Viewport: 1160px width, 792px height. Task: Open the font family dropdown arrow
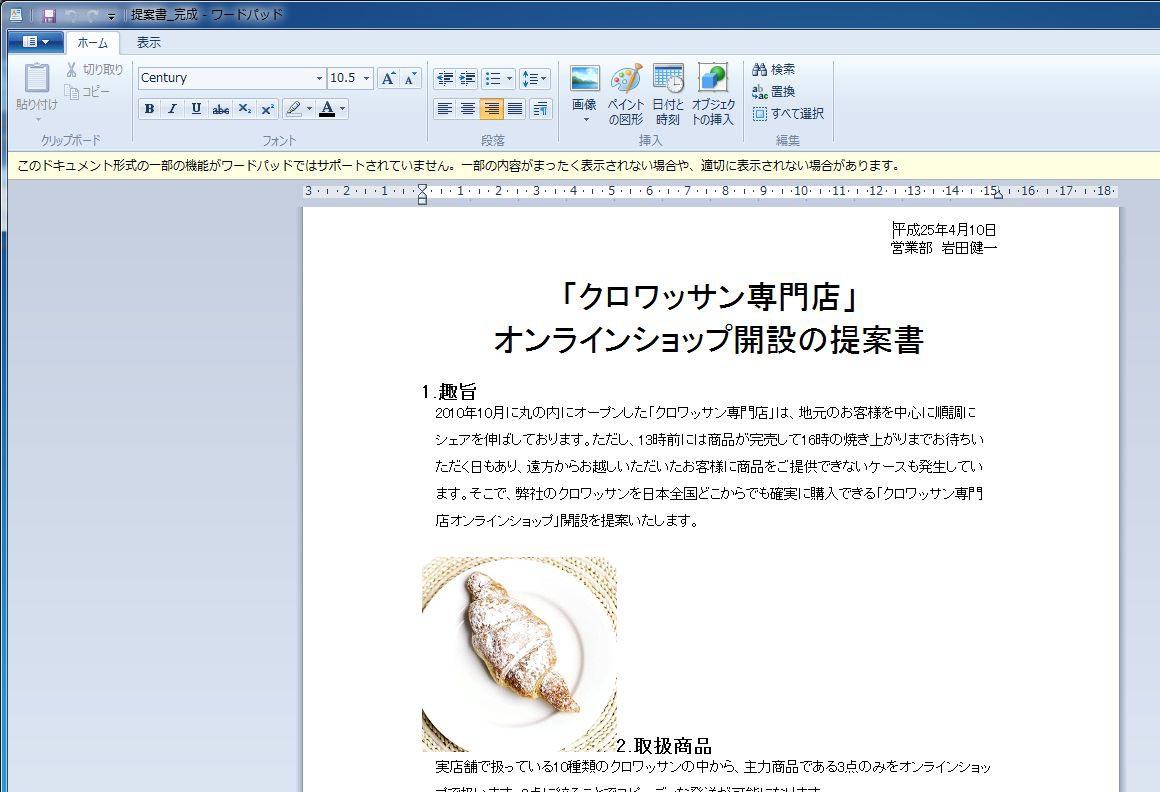click(x=320, y=78)
